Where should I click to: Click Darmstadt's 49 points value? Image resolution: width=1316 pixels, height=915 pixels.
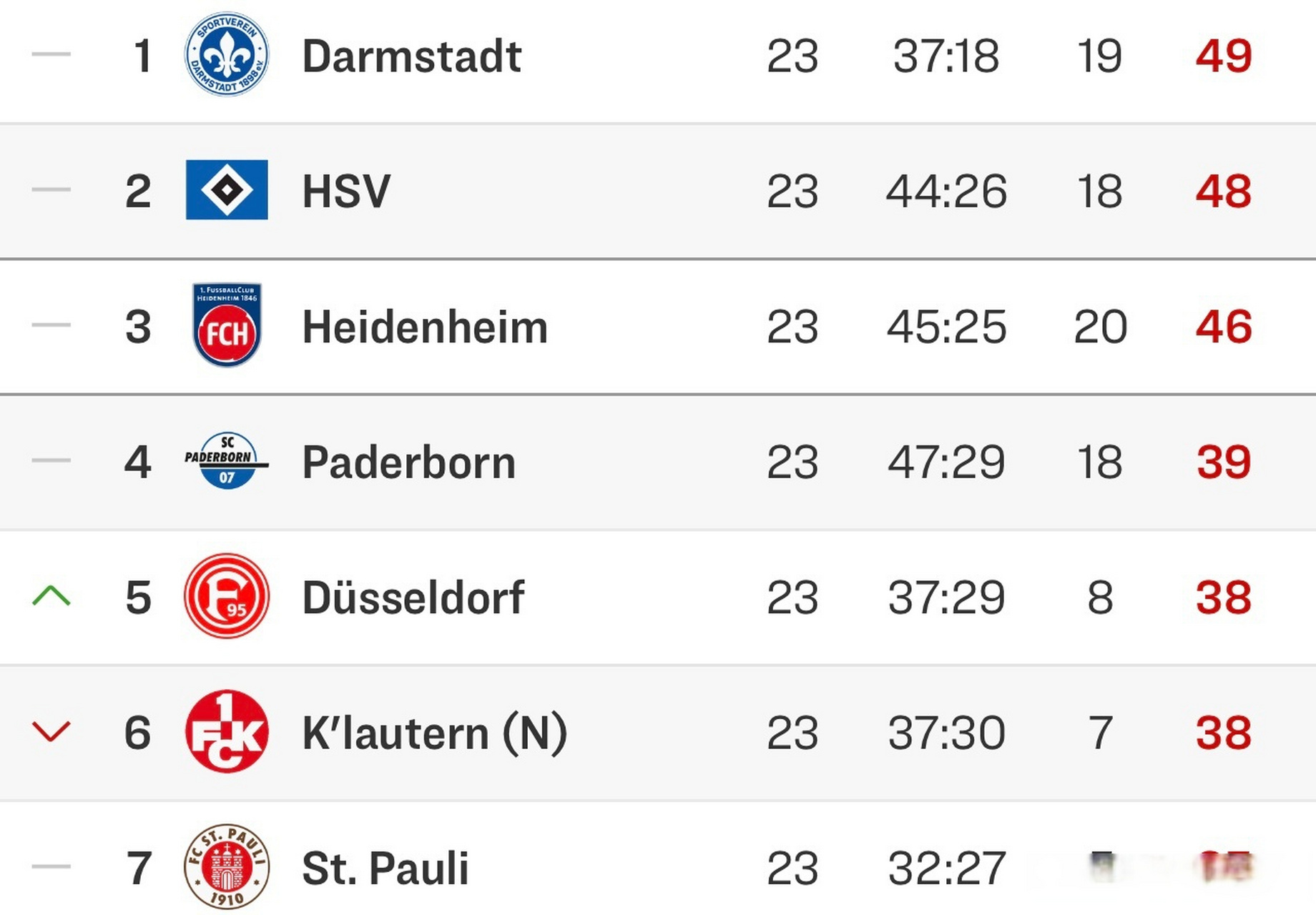click(1224, 56)
